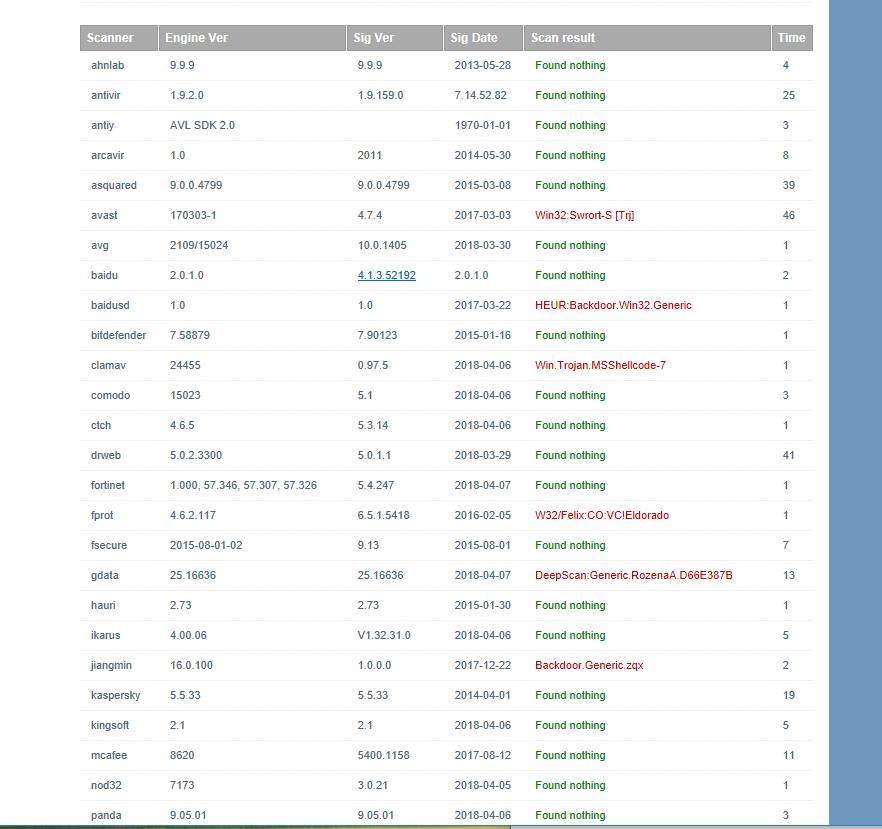882x829 pixels.
Task: Click the asquared scanner name
Action: pos(114,186)
